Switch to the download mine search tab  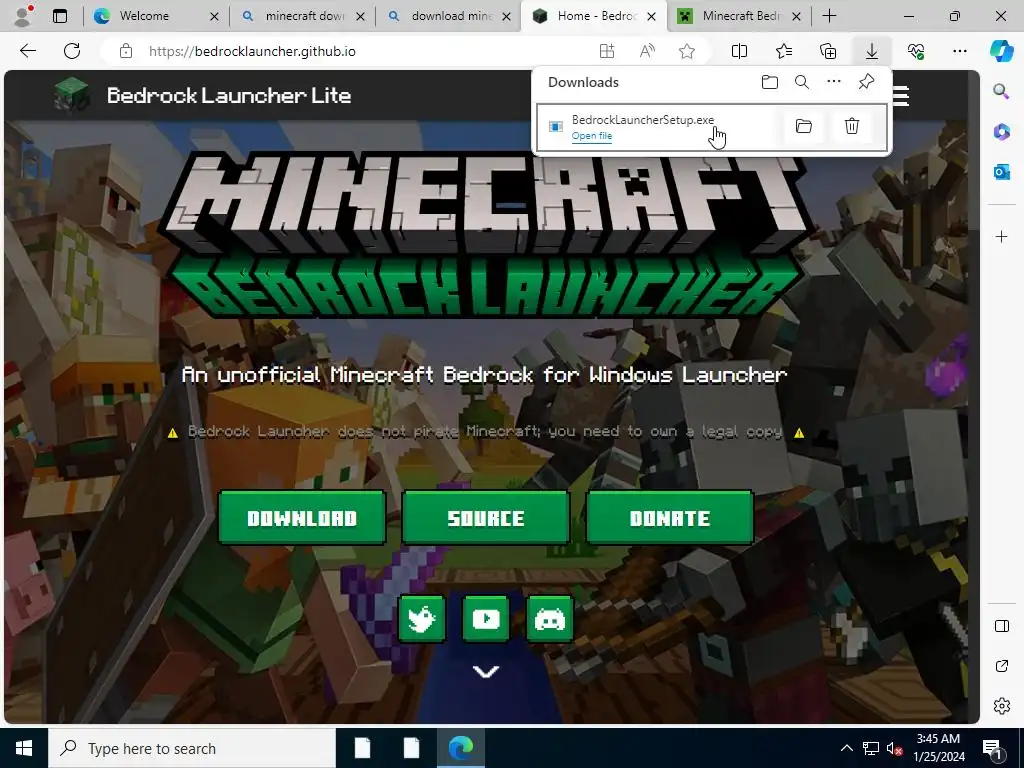(x=451, y=16)
